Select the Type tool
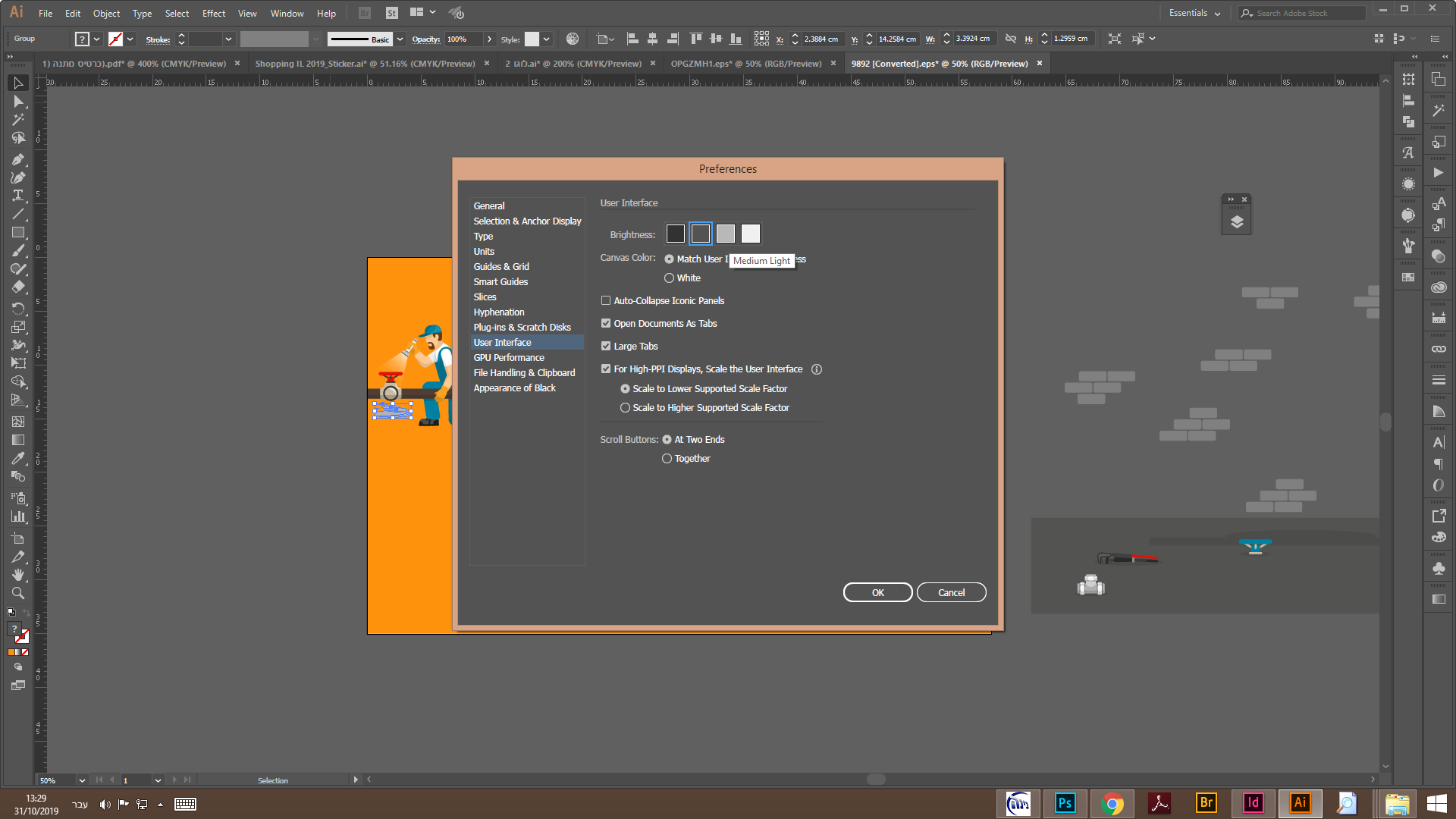The height and width of the screenshot is (819, 1456). 18,196
